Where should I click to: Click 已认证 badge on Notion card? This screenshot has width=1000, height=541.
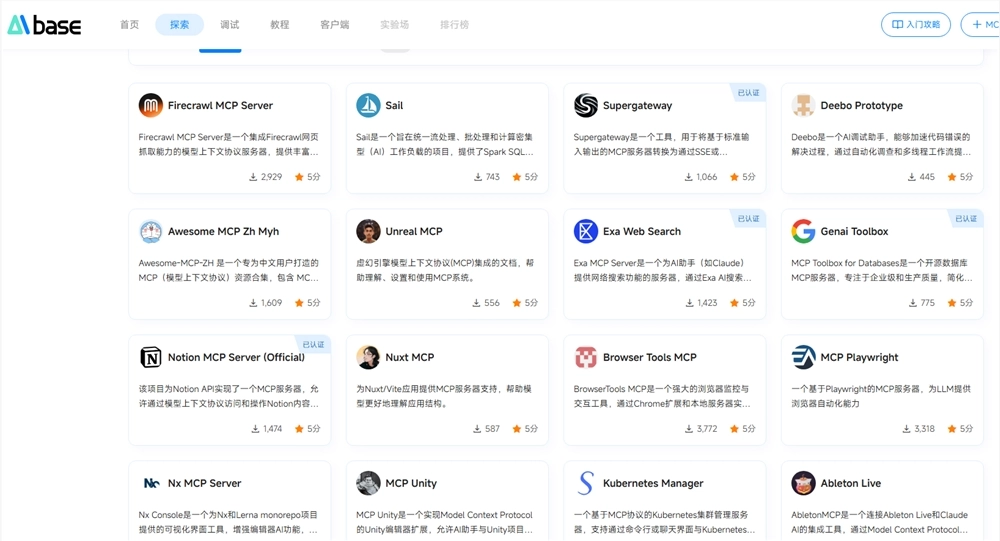[x=313, y=344]
